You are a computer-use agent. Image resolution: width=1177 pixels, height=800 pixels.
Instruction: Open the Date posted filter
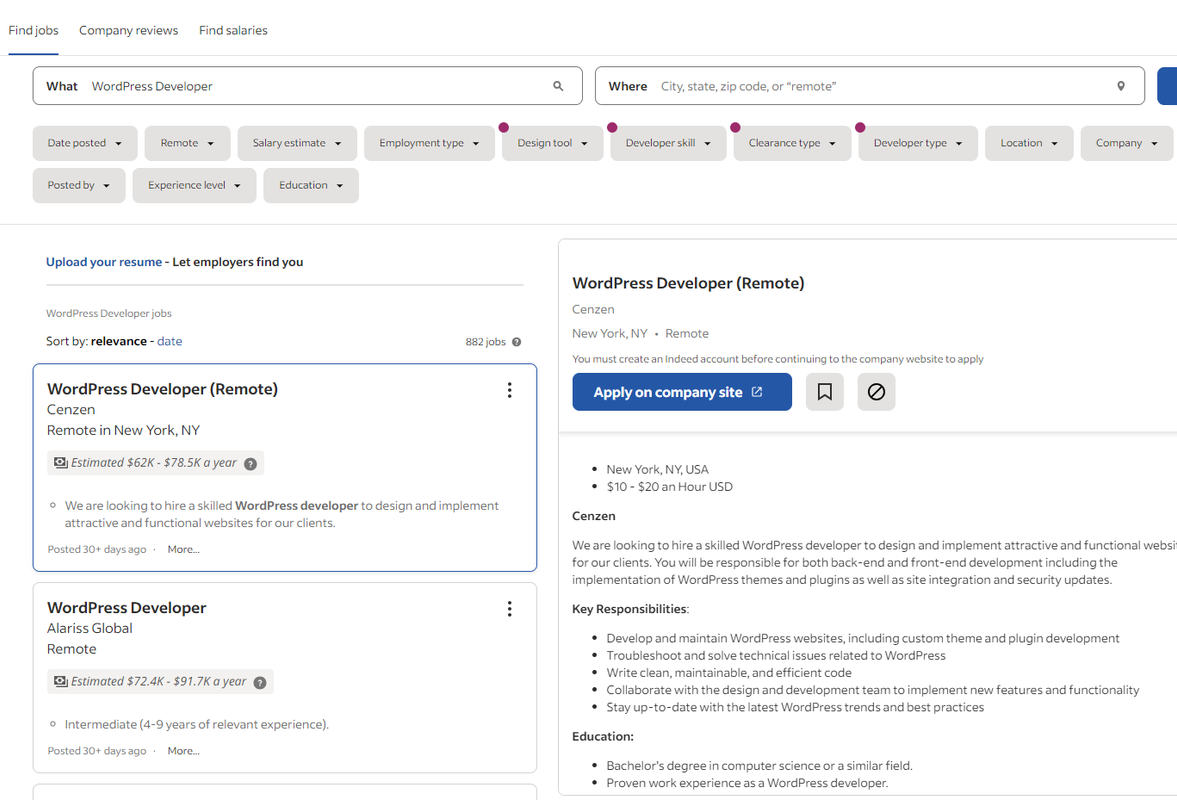point(85,143)
